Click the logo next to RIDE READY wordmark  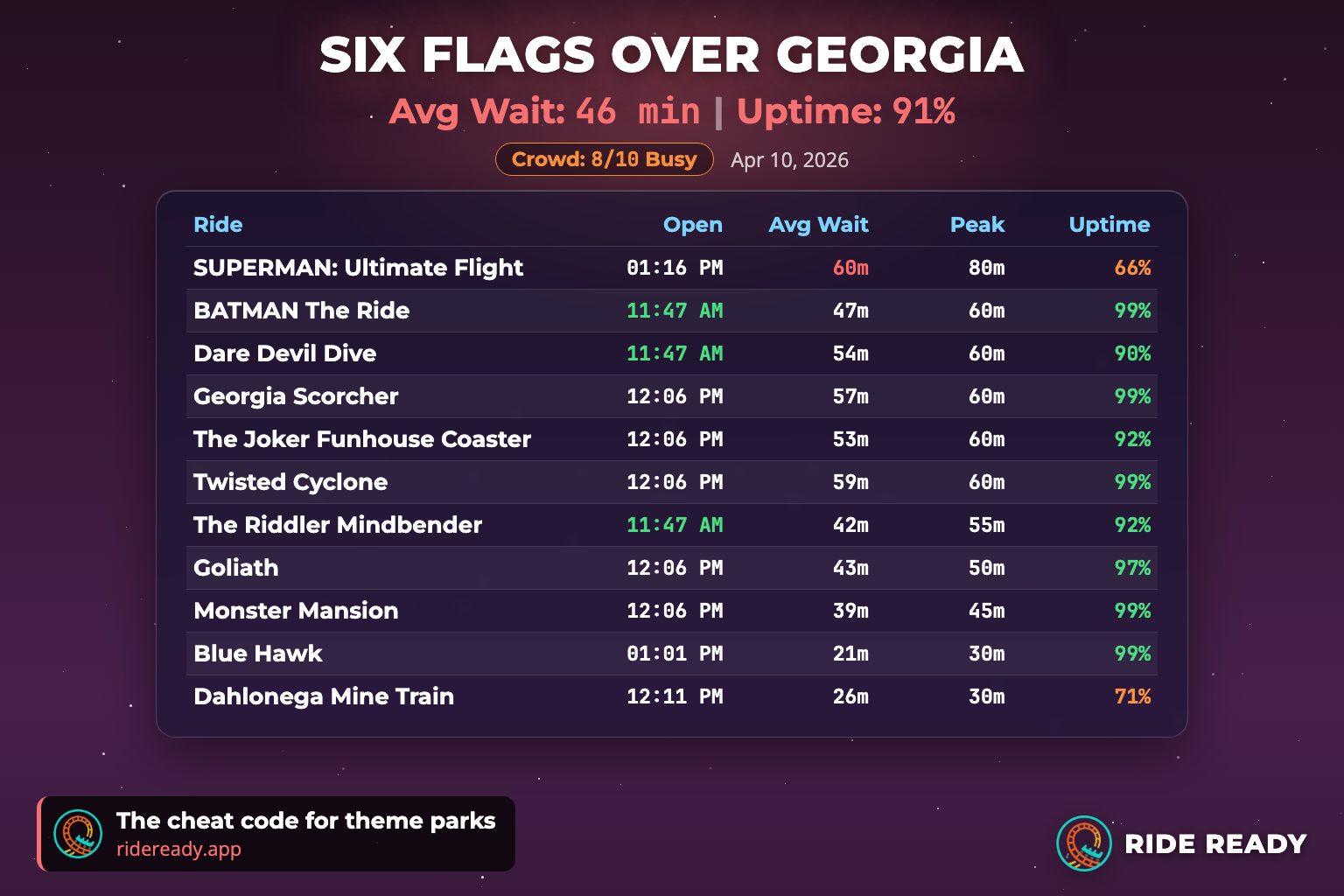point(1084,843)
